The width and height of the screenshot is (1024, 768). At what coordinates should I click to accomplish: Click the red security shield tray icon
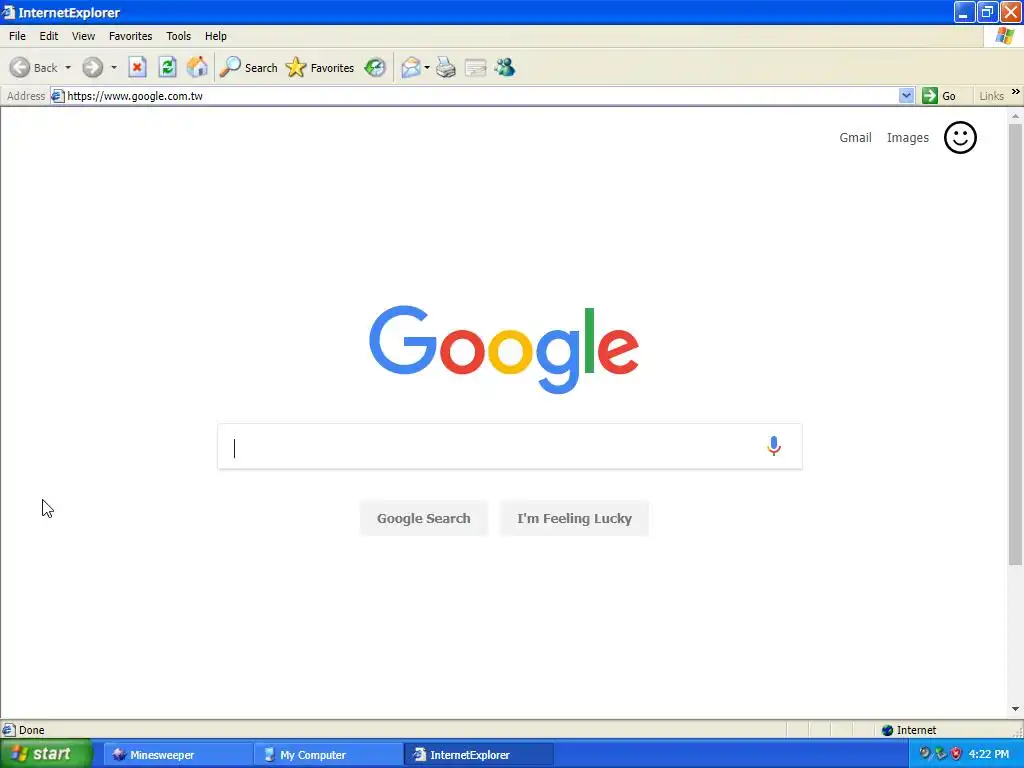click(x=956, y=754)
